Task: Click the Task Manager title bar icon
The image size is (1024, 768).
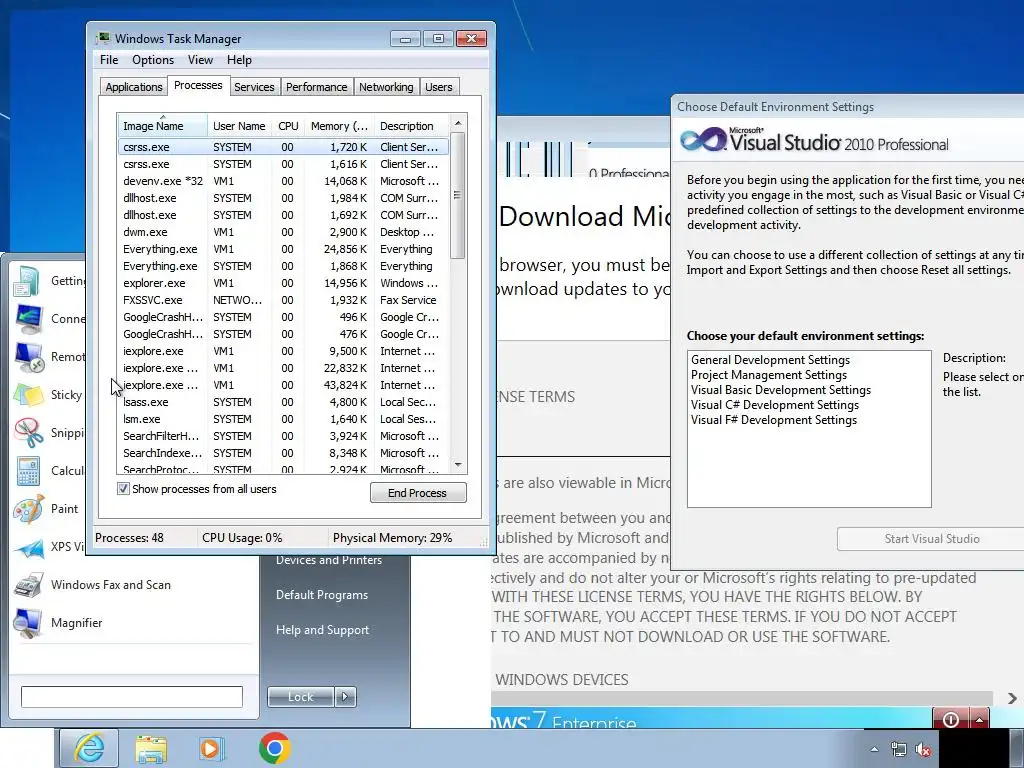Action: click(103, 38)
